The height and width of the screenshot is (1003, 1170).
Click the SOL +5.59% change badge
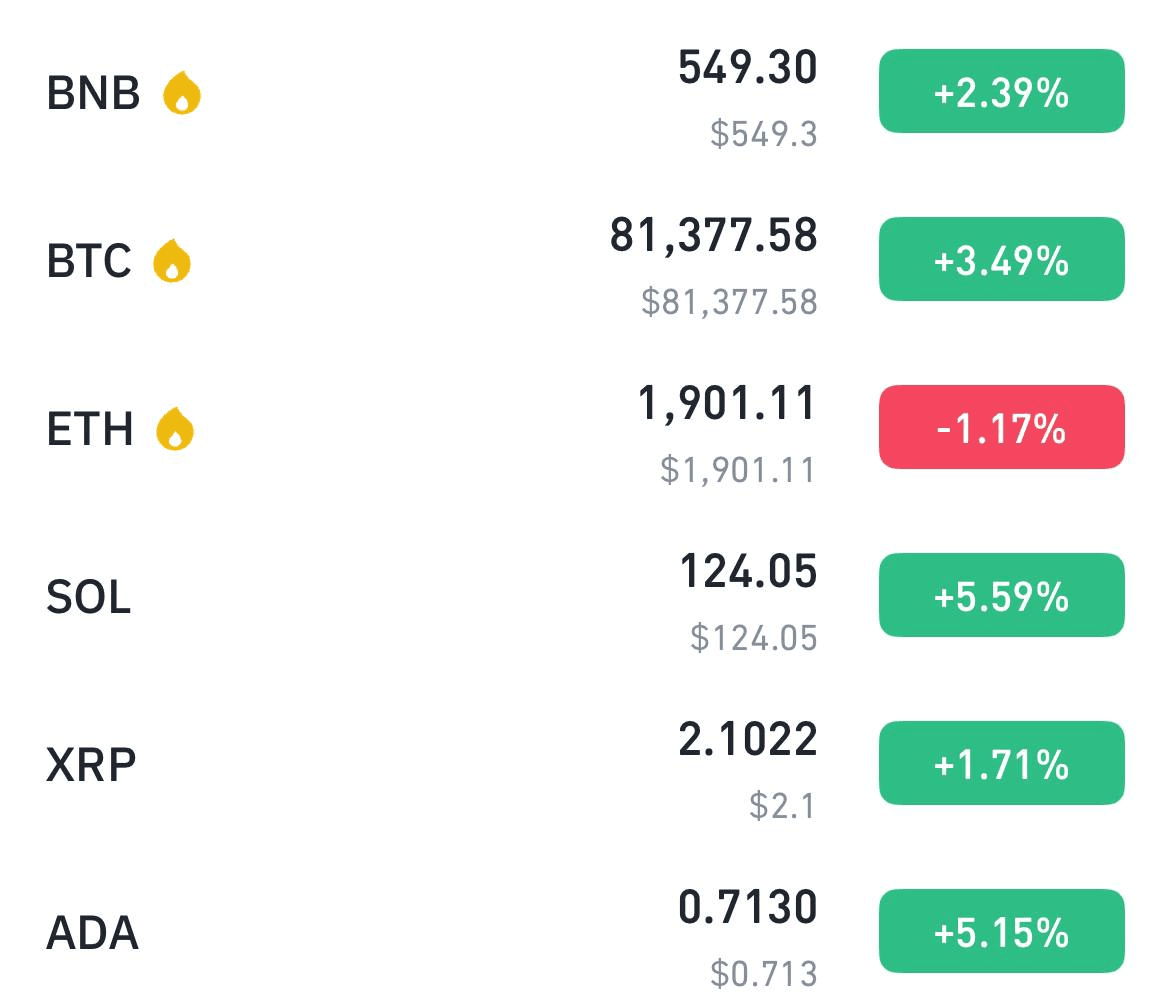[1001, 595]
